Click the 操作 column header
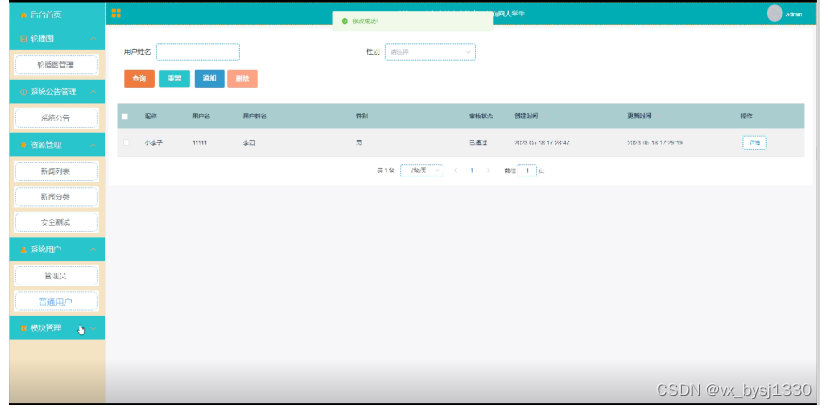 746,116
